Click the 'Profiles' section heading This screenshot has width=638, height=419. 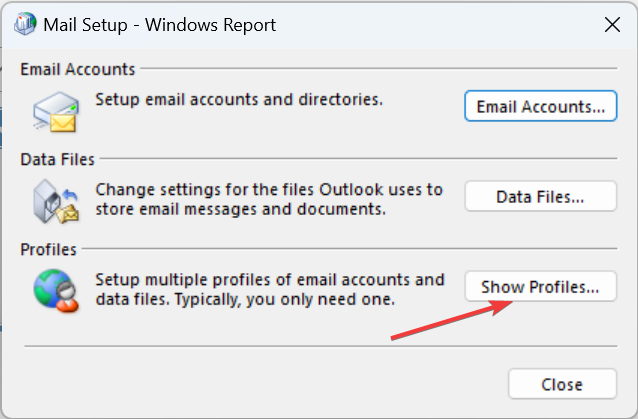pos(48,249)
